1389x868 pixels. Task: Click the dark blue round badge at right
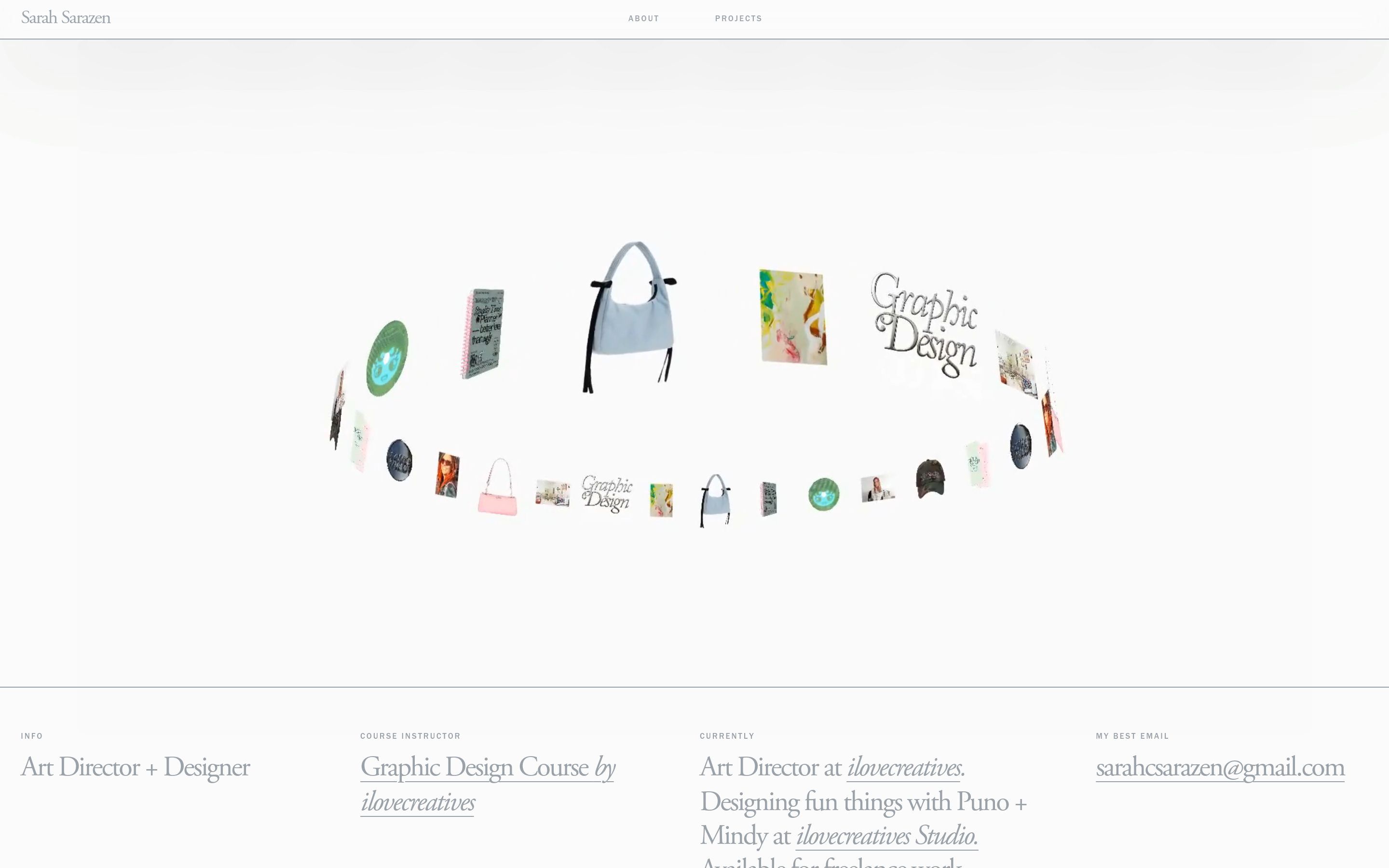point(1021,446)
